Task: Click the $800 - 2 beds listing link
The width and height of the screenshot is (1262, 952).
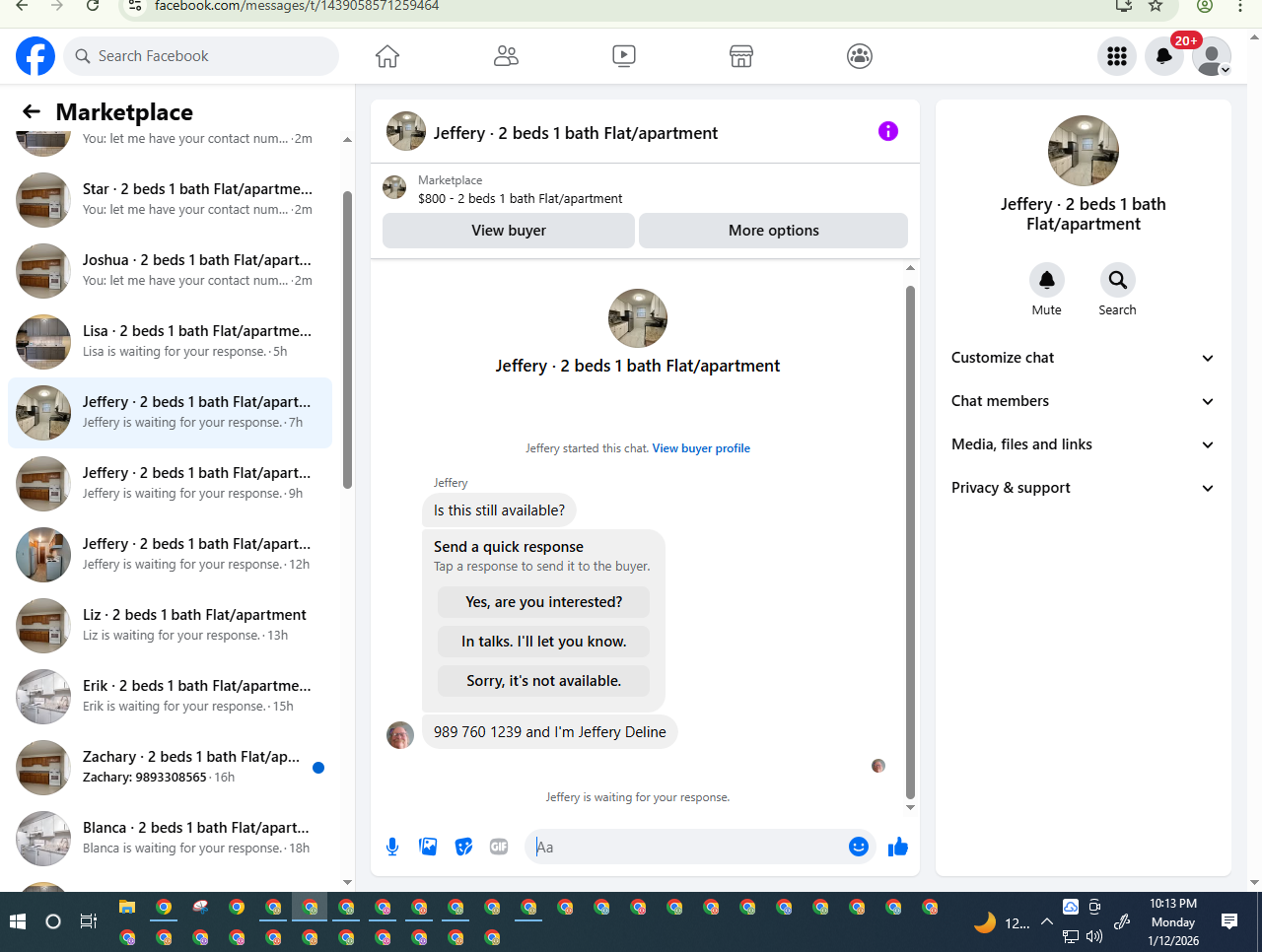Action: [x=520, y=198]
